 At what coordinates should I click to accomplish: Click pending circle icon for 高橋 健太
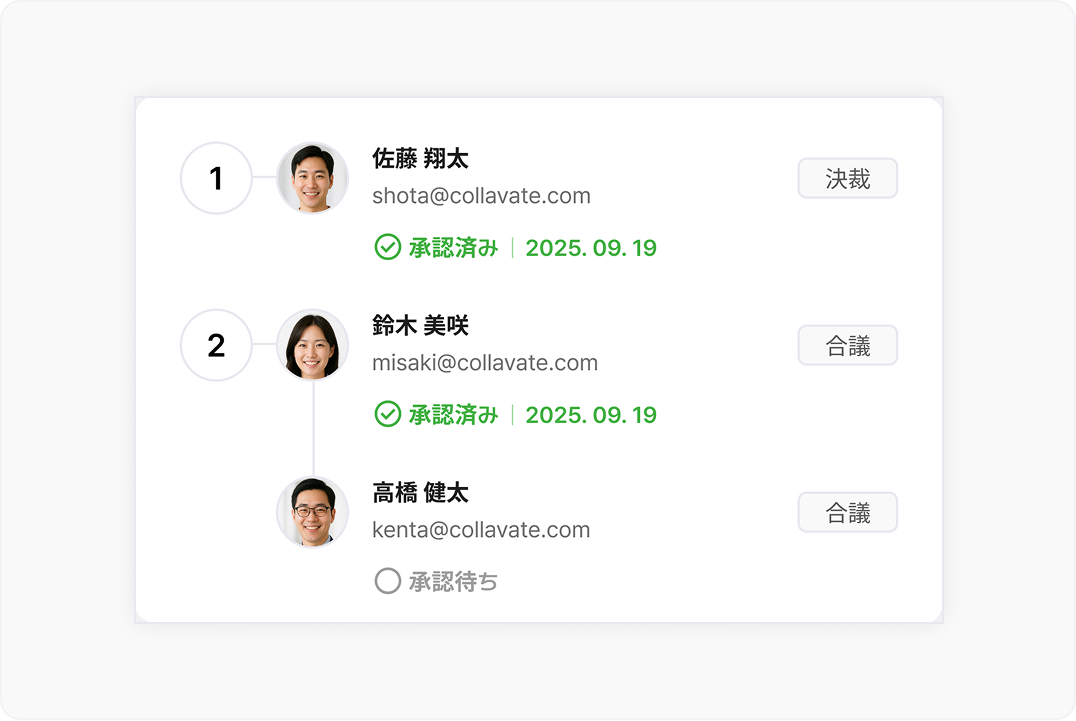coord(388,581)
